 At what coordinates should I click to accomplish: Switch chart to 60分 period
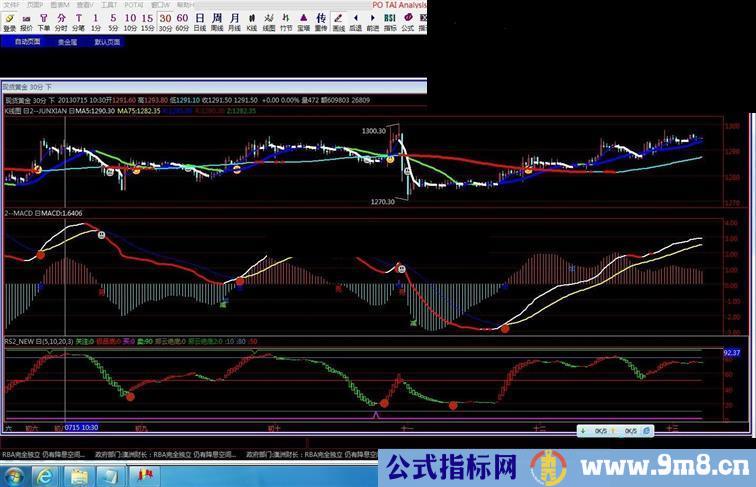182,21
